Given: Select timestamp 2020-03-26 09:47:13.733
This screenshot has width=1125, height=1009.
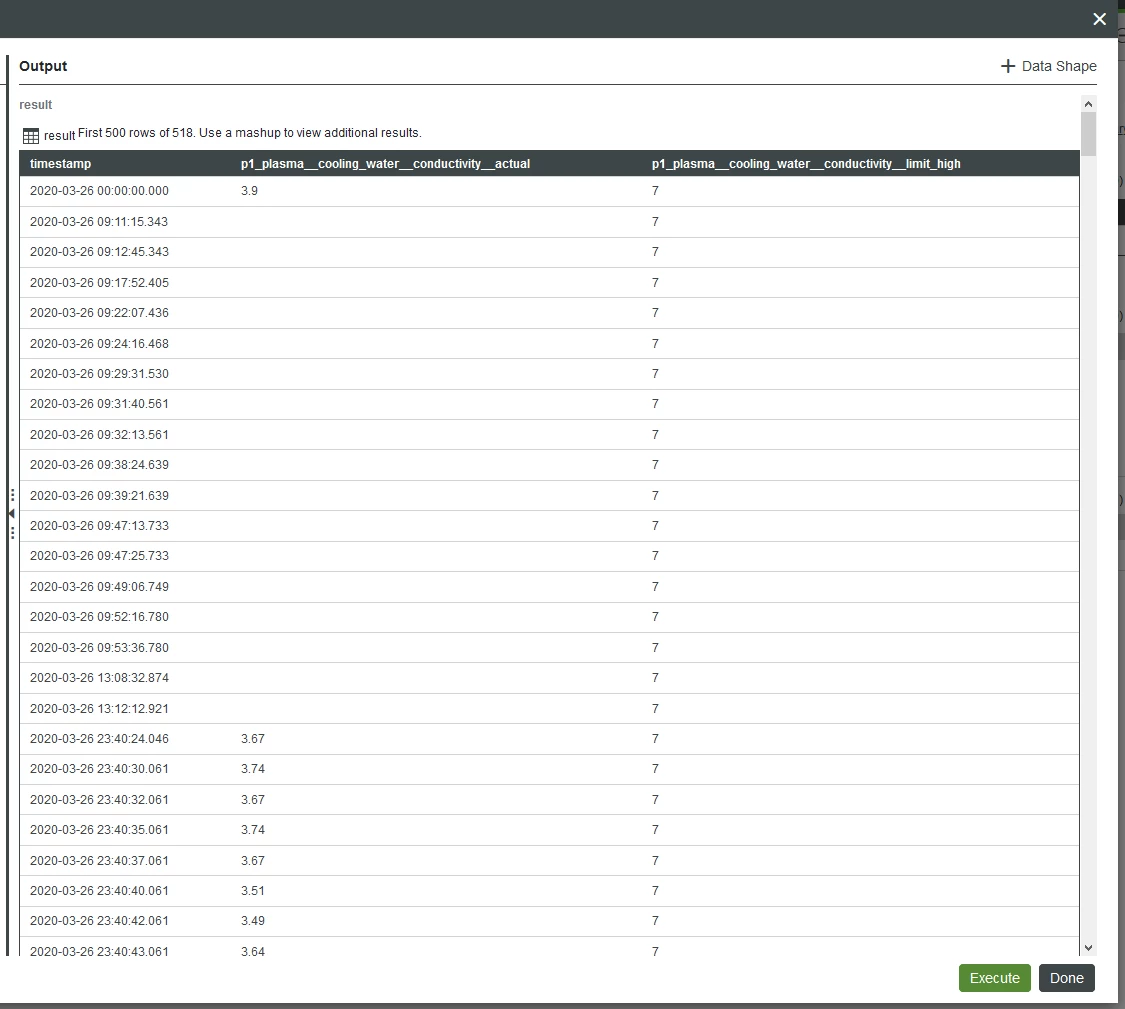Looking at the screenshot, I should pyautogui.click(x=99, y=526).
